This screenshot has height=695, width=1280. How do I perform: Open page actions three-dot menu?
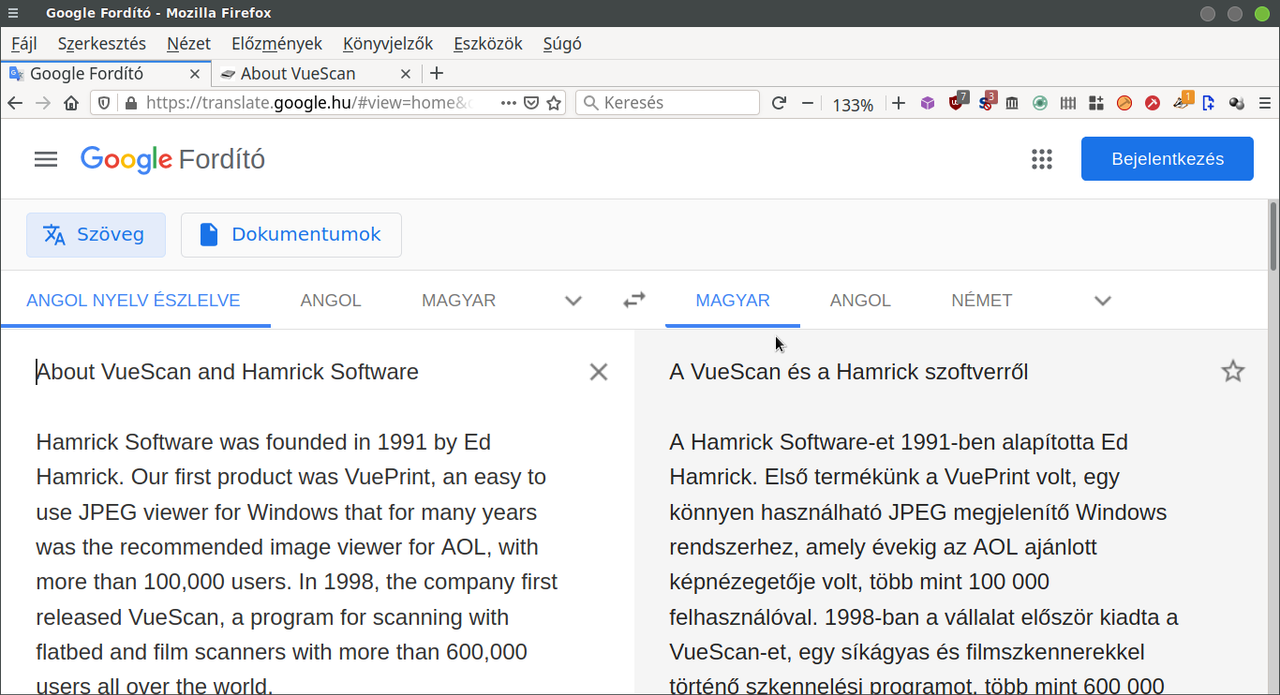509,103
